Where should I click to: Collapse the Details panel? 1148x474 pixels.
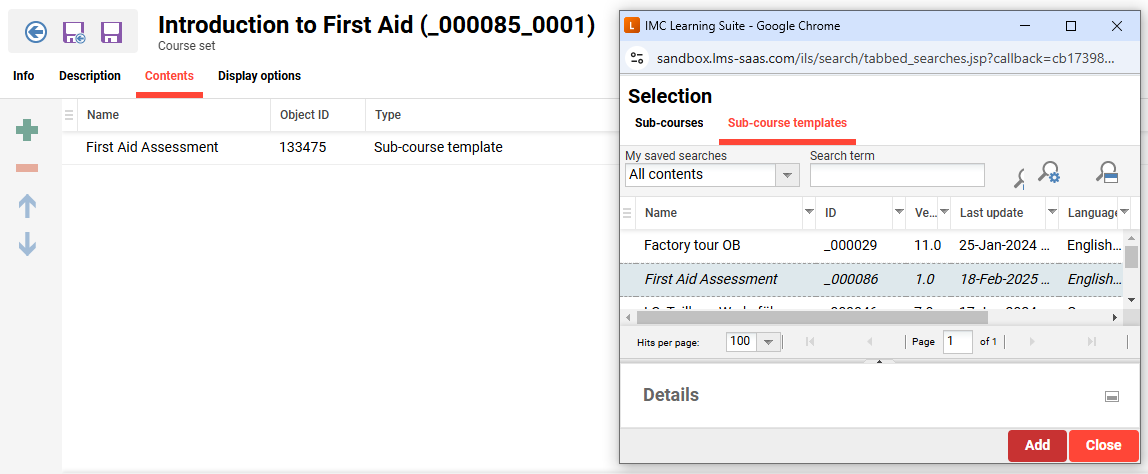(1111, 396)
